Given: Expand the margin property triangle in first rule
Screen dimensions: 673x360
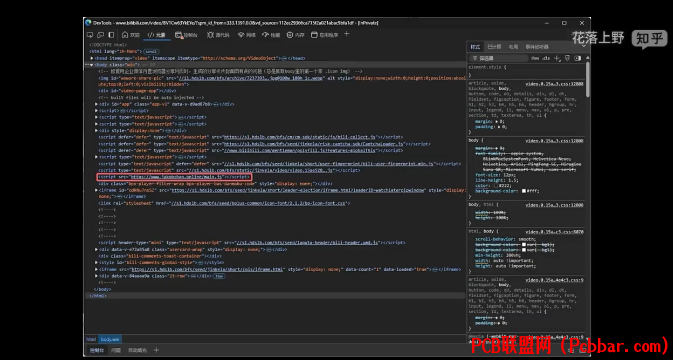Looking at the screenshot, I should [497, 122].
